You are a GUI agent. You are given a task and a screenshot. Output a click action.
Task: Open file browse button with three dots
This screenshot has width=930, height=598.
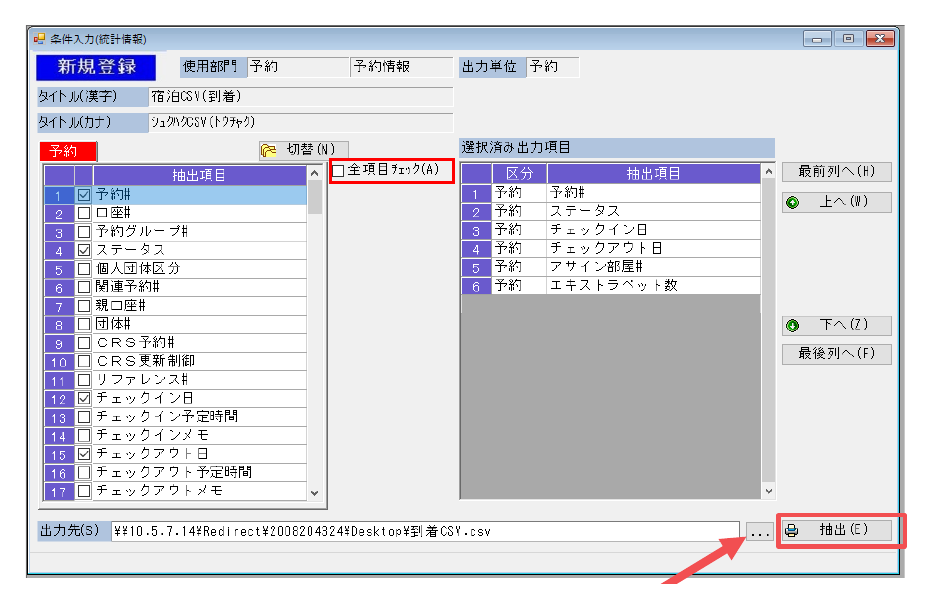[760, 532]
